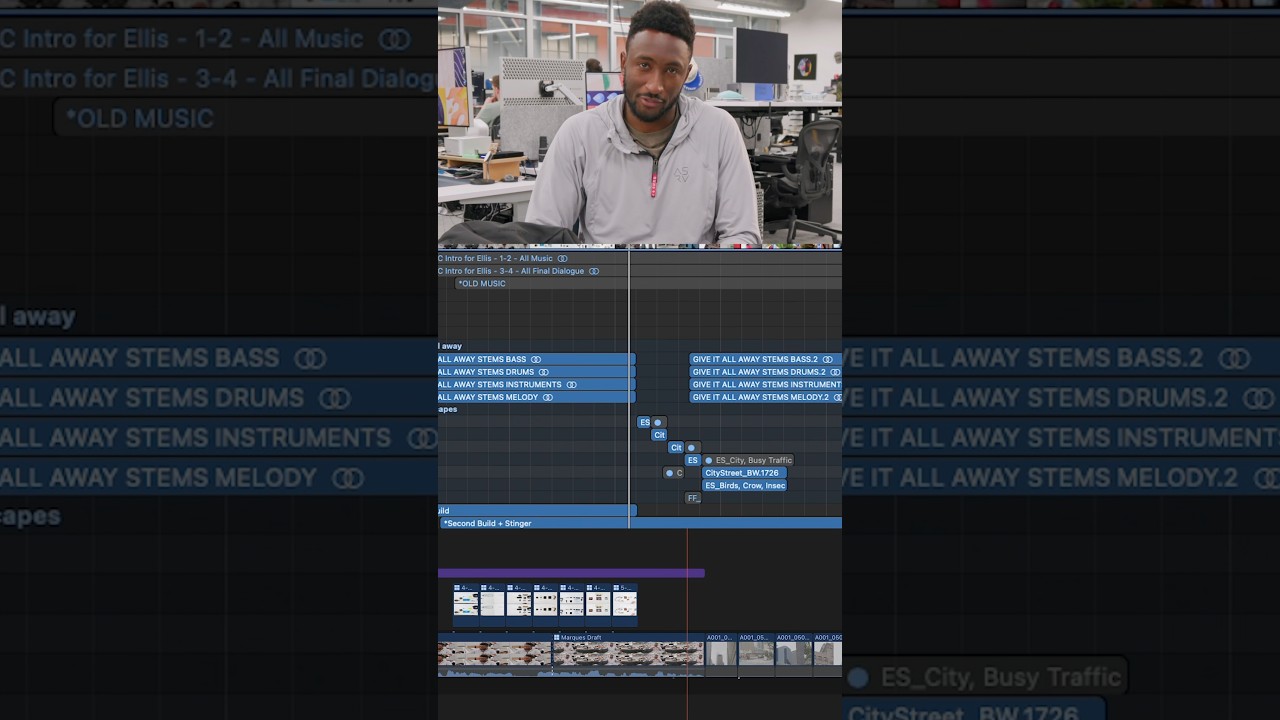
Task: Select ALL AWAY STEMS BASS clip
Action: pyautogui.click(x=536, y=359)
